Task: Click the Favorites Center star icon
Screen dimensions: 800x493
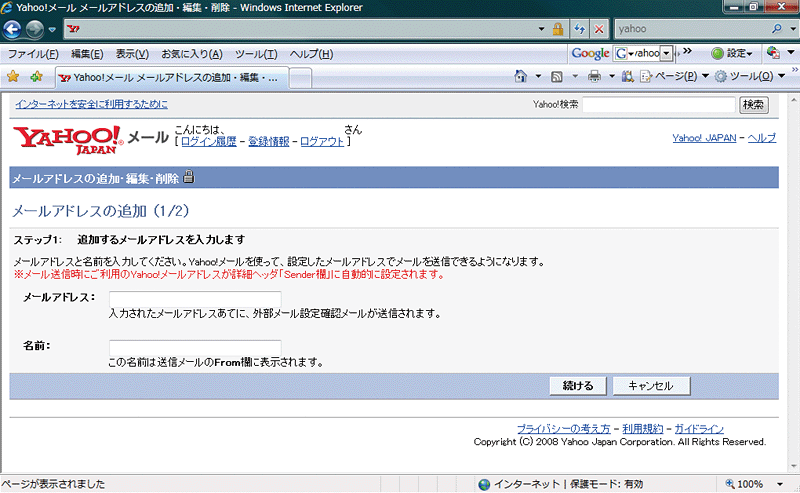Action: (x=13, y=77)
